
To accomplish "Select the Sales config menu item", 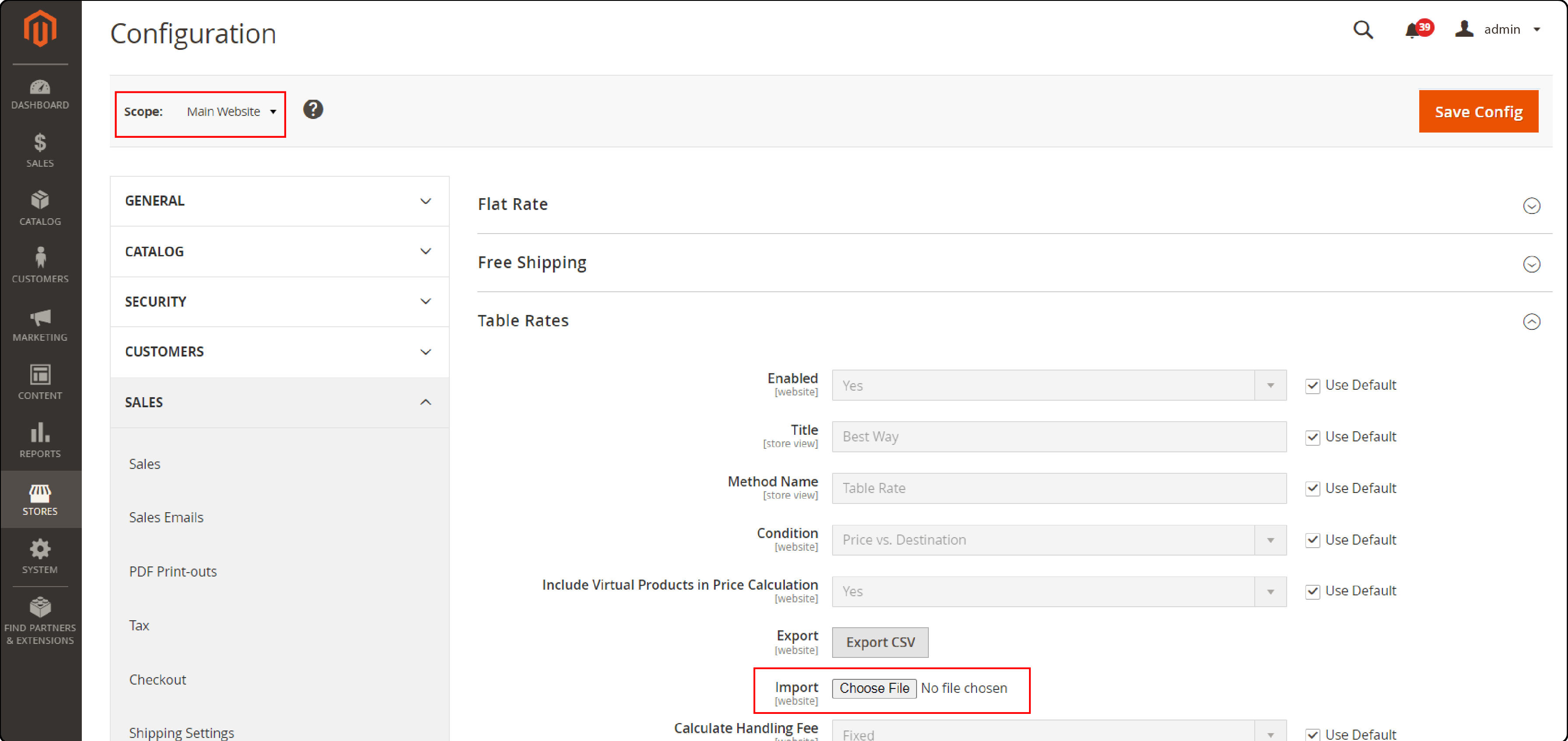I will (x=144, y=464).
